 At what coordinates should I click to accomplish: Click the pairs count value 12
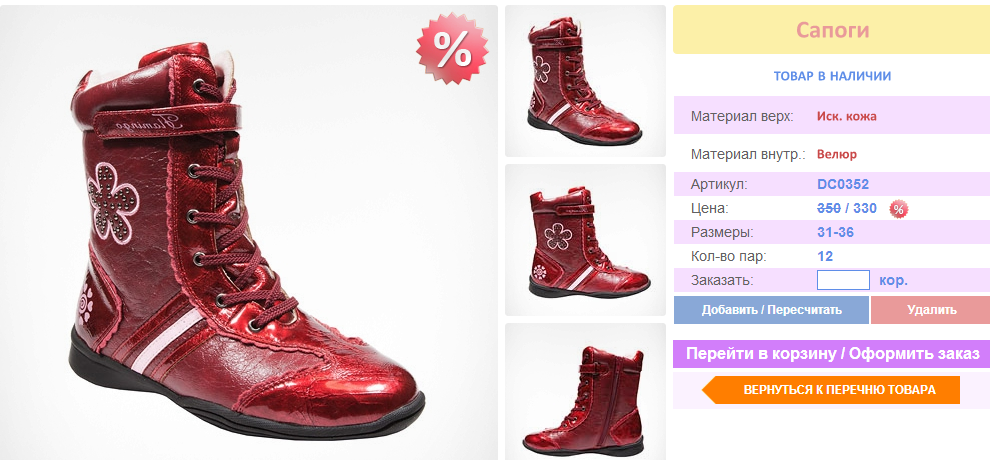tap(825, 256)
